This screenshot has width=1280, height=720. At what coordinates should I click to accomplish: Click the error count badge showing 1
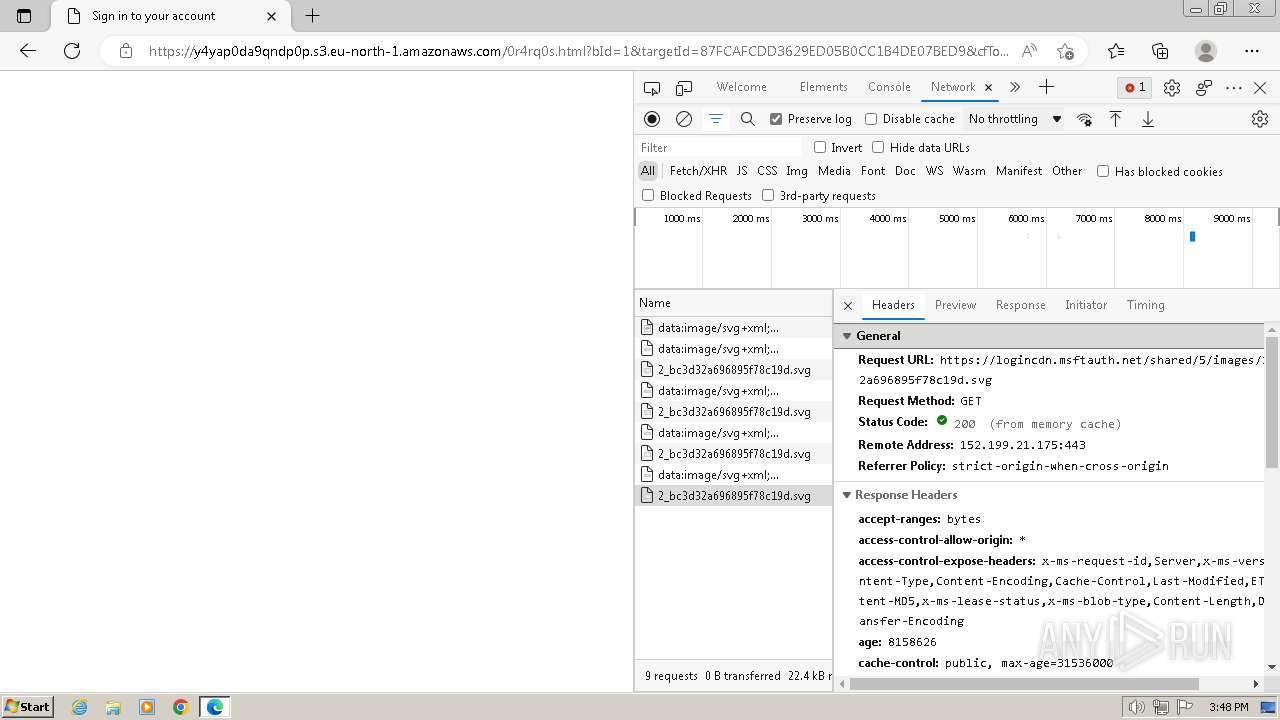[1135, 88]
